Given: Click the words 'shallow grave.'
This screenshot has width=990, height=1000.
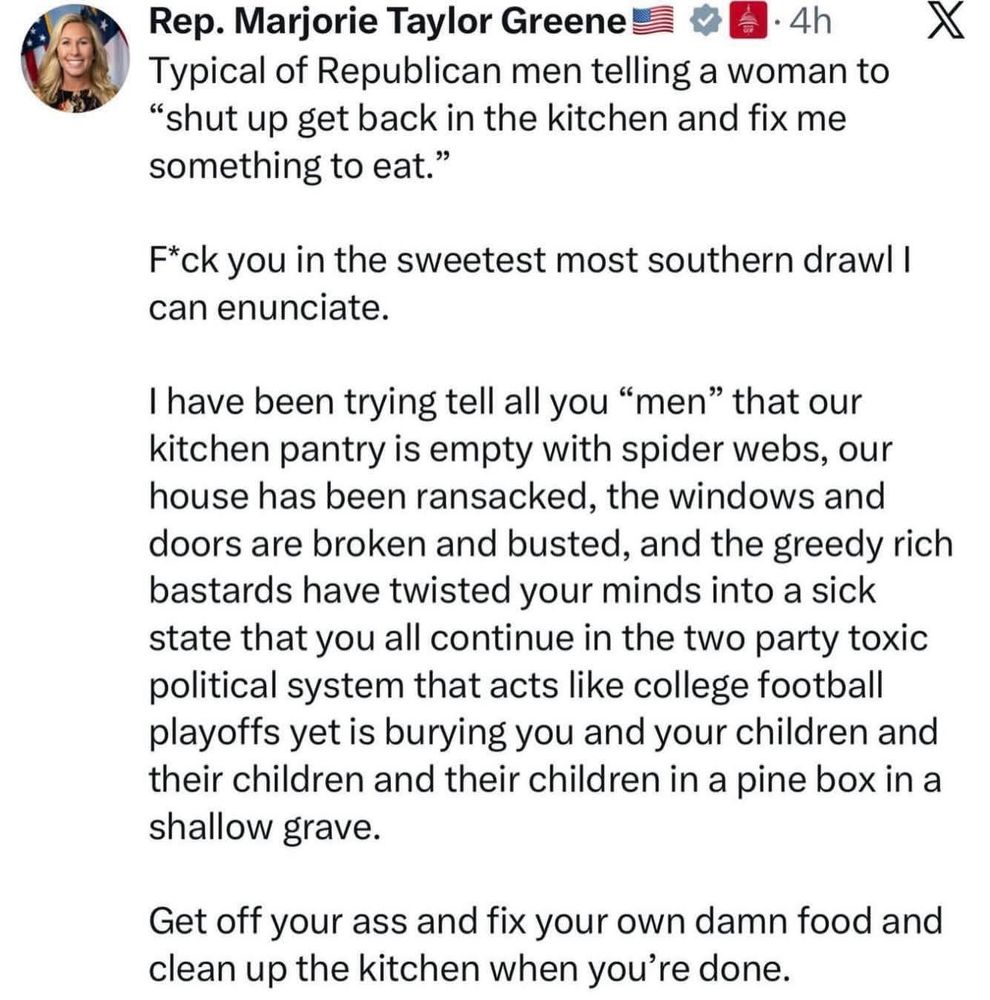Looking at the screenshot, I should tap(265, 827).
